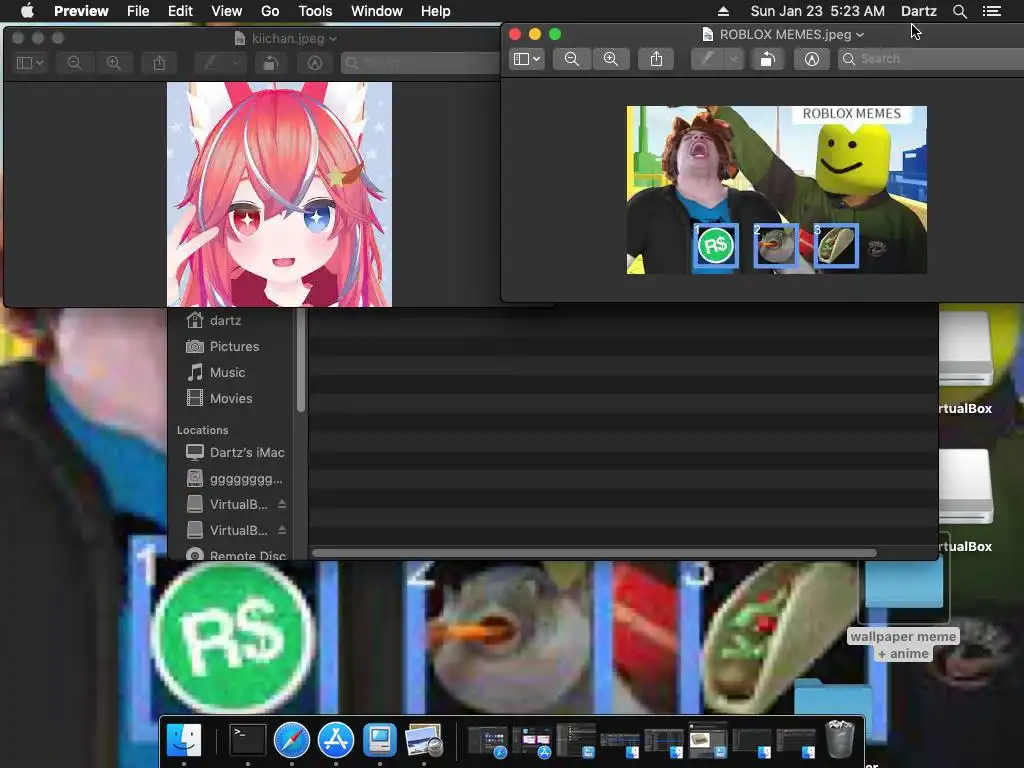Open the Apple menu
Viewport: 1024px width, 768px height.
(x=27, y=11)
